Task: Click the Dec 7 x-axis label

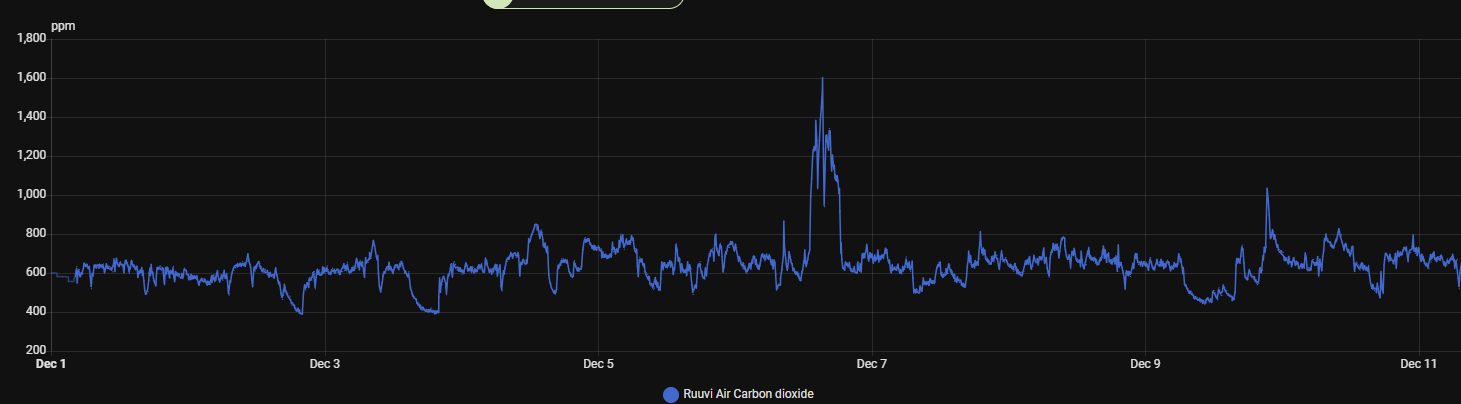Action: pos(872,364)
